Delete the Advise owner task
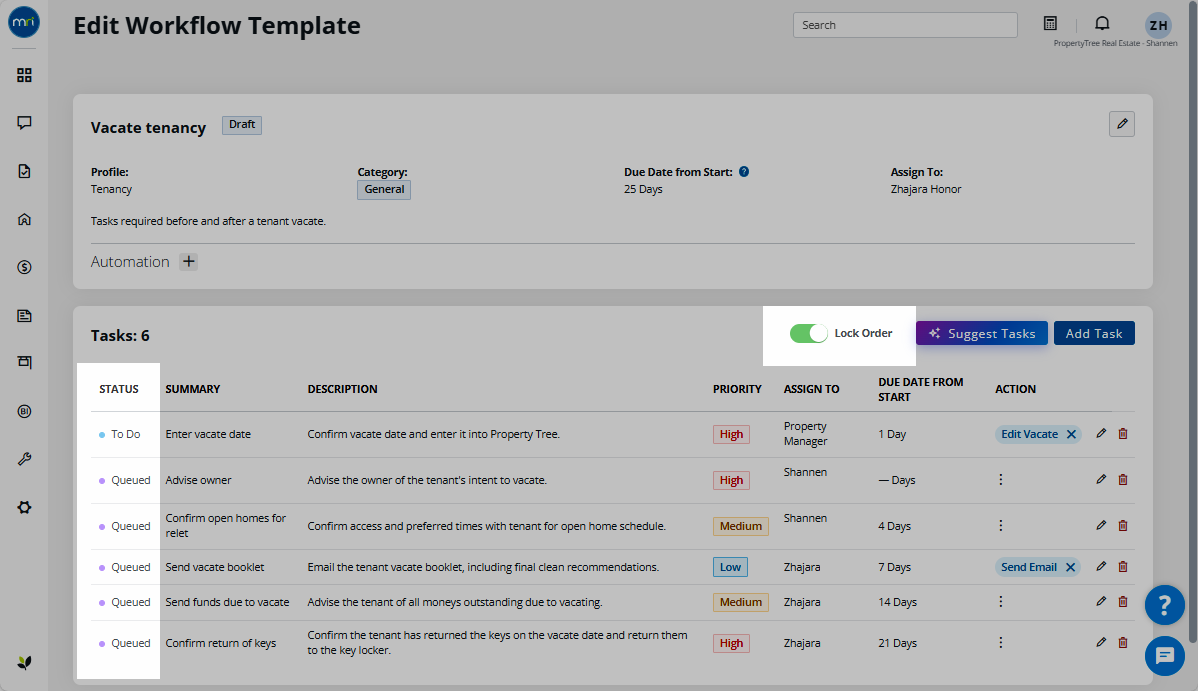 pyautogui.click(x=1123, y=479)
